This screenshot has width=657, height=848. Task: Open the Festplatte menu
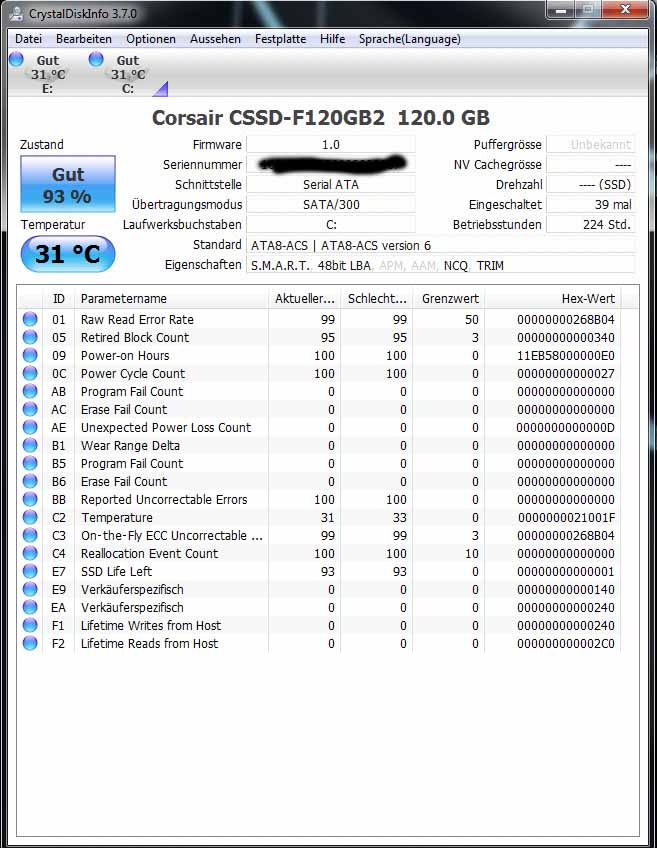click(x=280, y=39)
